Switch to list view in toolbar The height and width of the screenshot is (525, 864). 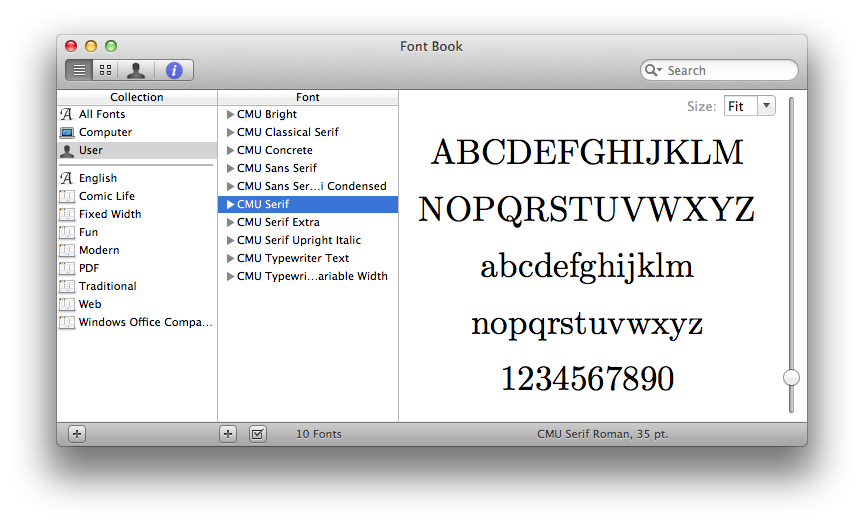coord(79,71)
